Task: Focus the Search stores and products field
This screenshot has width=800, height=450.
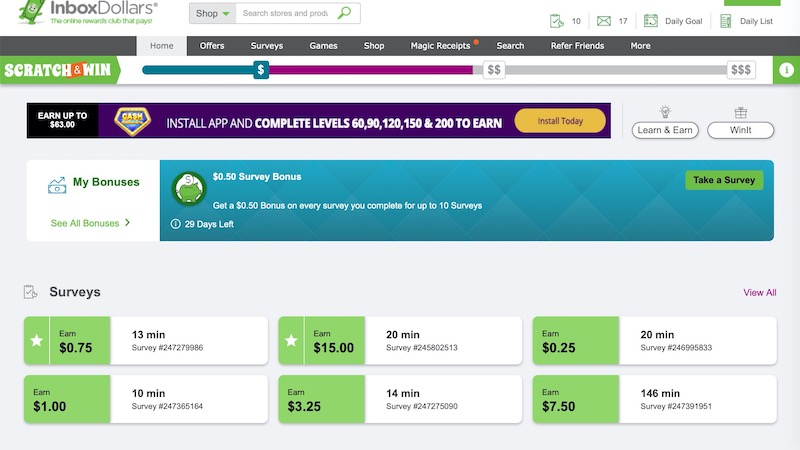Action: 286,13
